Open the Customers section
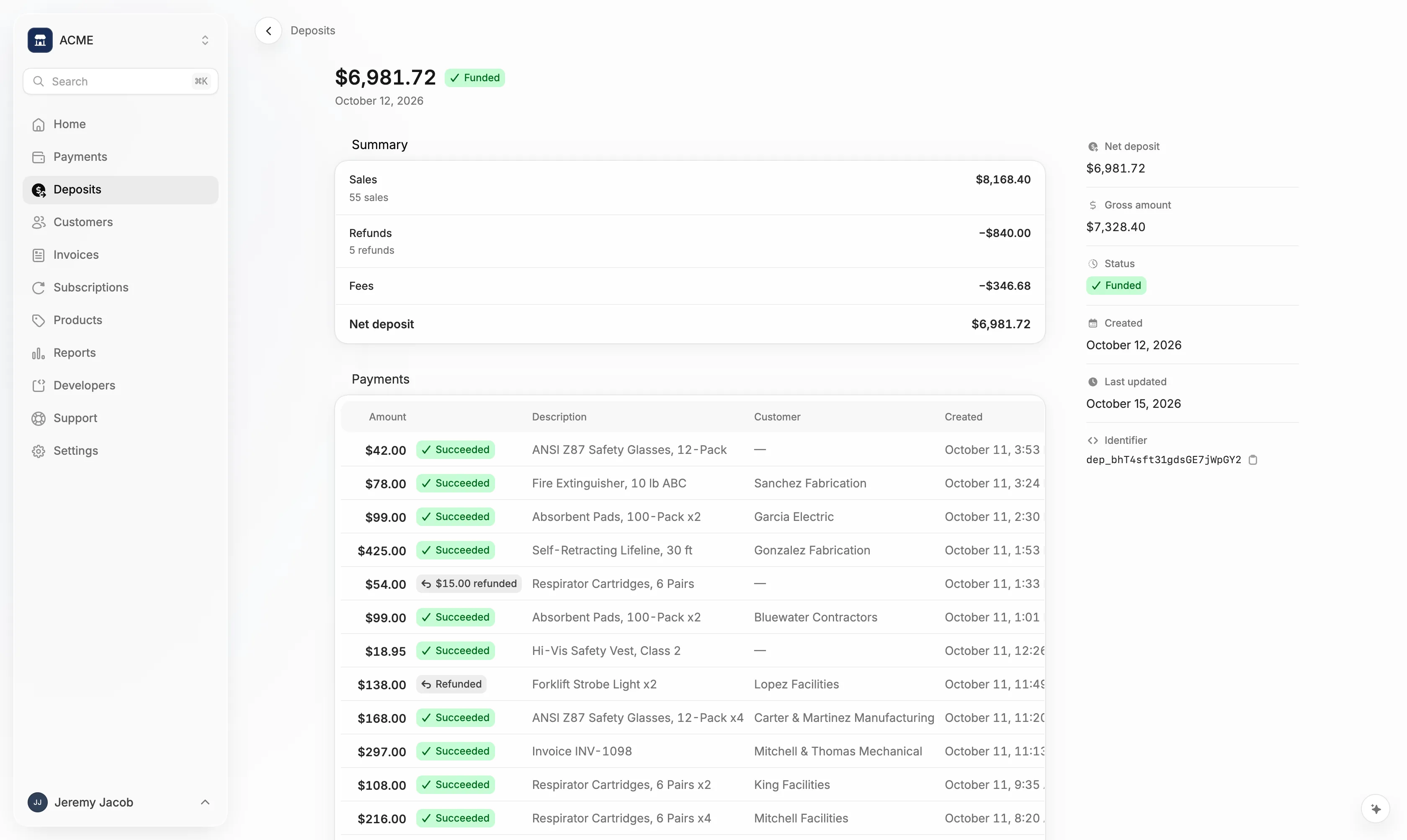The height and width of the screenshot is (840, 1407). pyautogui.click(x=121, y=222)
